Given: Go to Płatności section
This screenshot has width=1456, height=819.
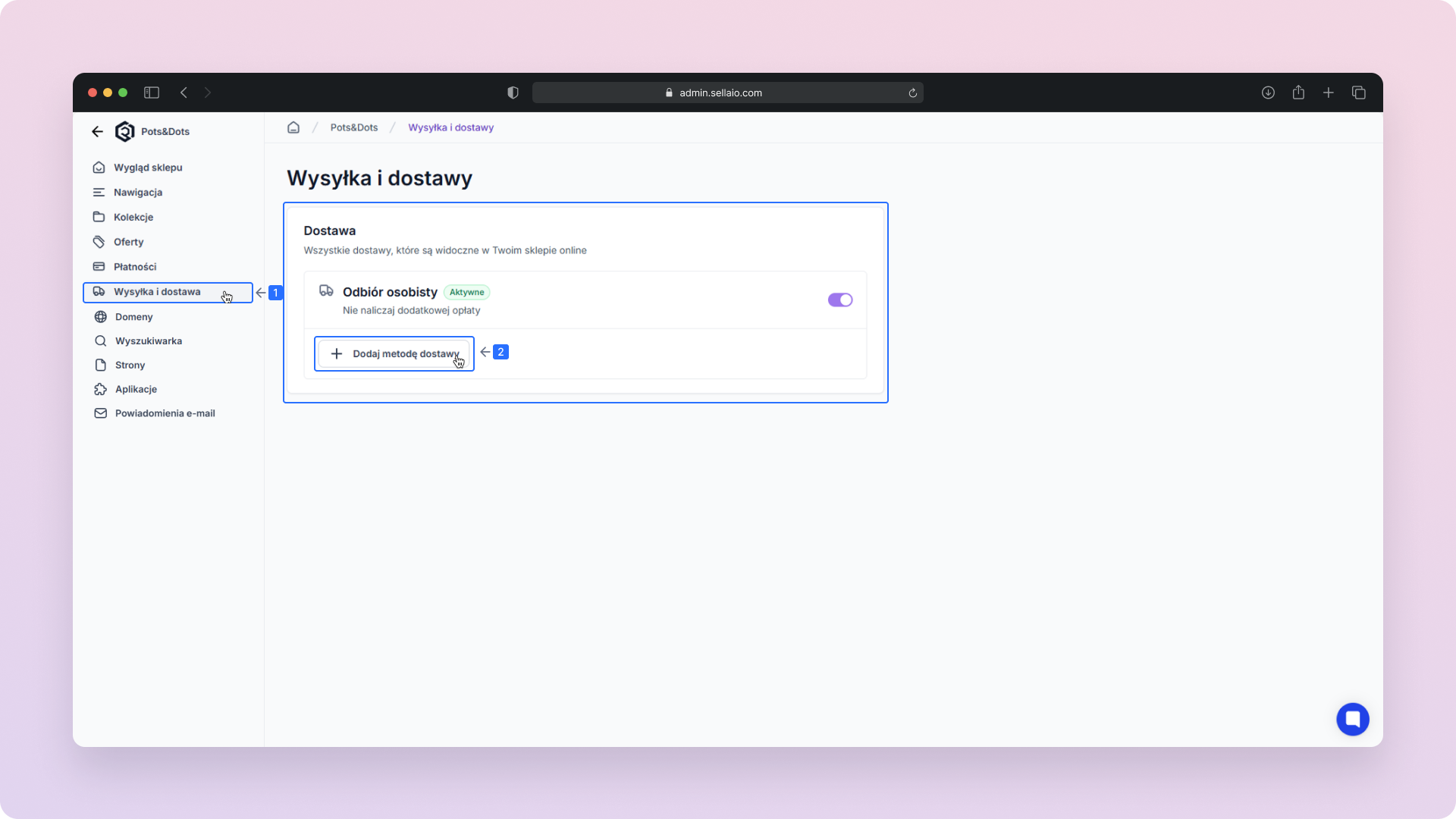Looking at the screenshot, I should (x=135, y=267).
